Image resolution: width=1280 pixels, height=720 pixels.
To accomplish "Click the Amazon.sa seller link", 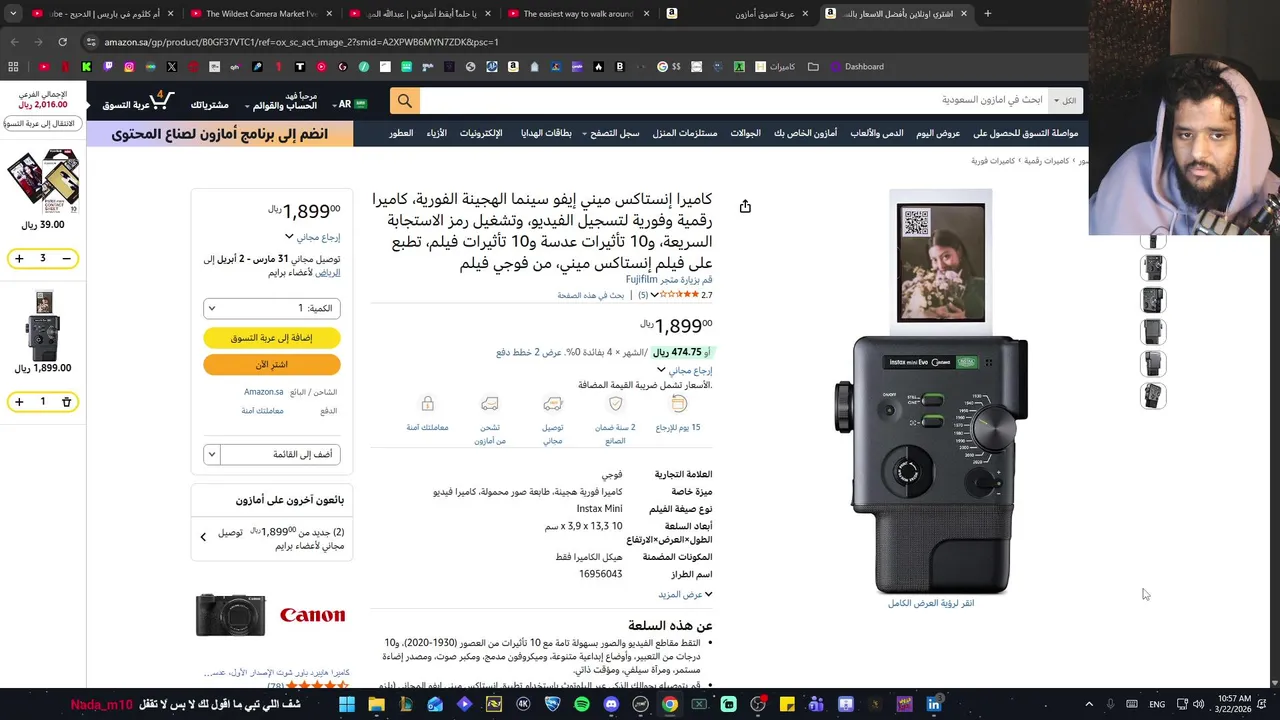I will click(264, 392).
